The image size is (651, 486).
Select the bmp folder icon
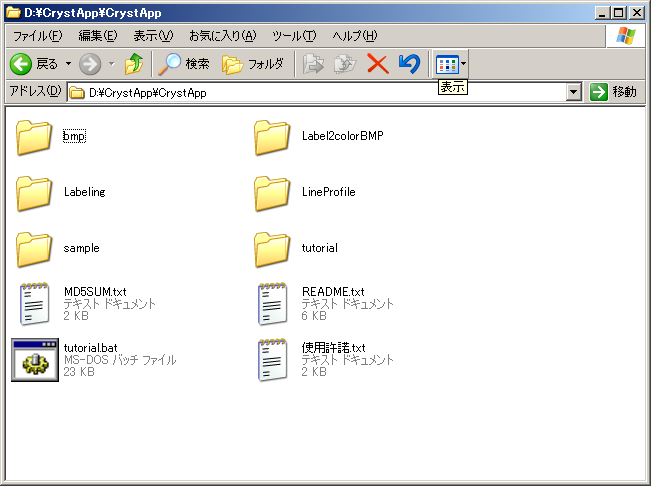[34, 137]
